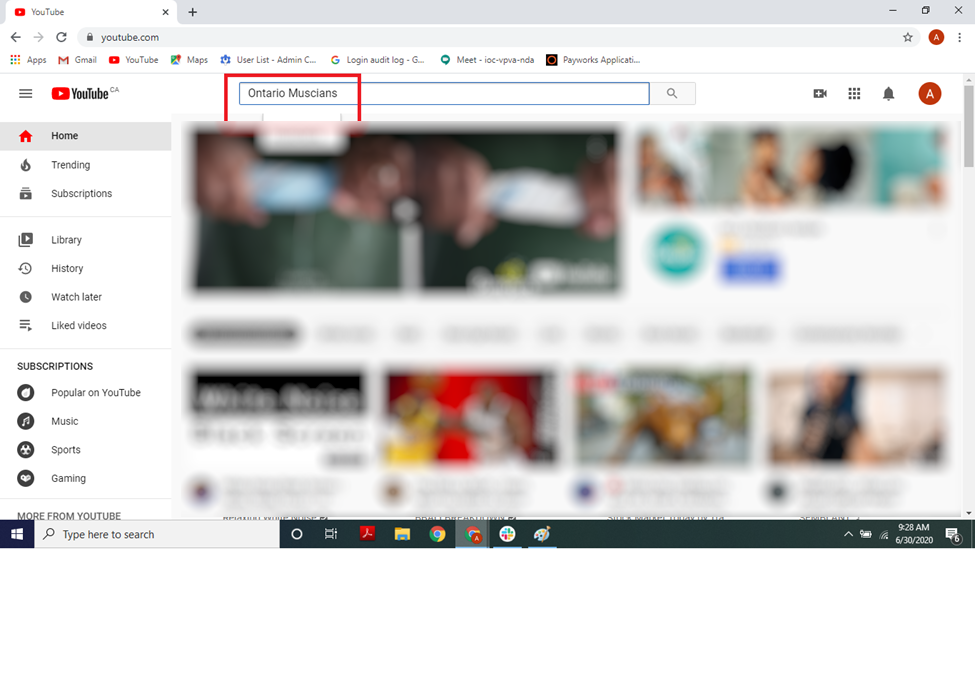Open the network Wi-Fi tray icon
Screen dimensions: 975x681
click(x=884, y=534)
